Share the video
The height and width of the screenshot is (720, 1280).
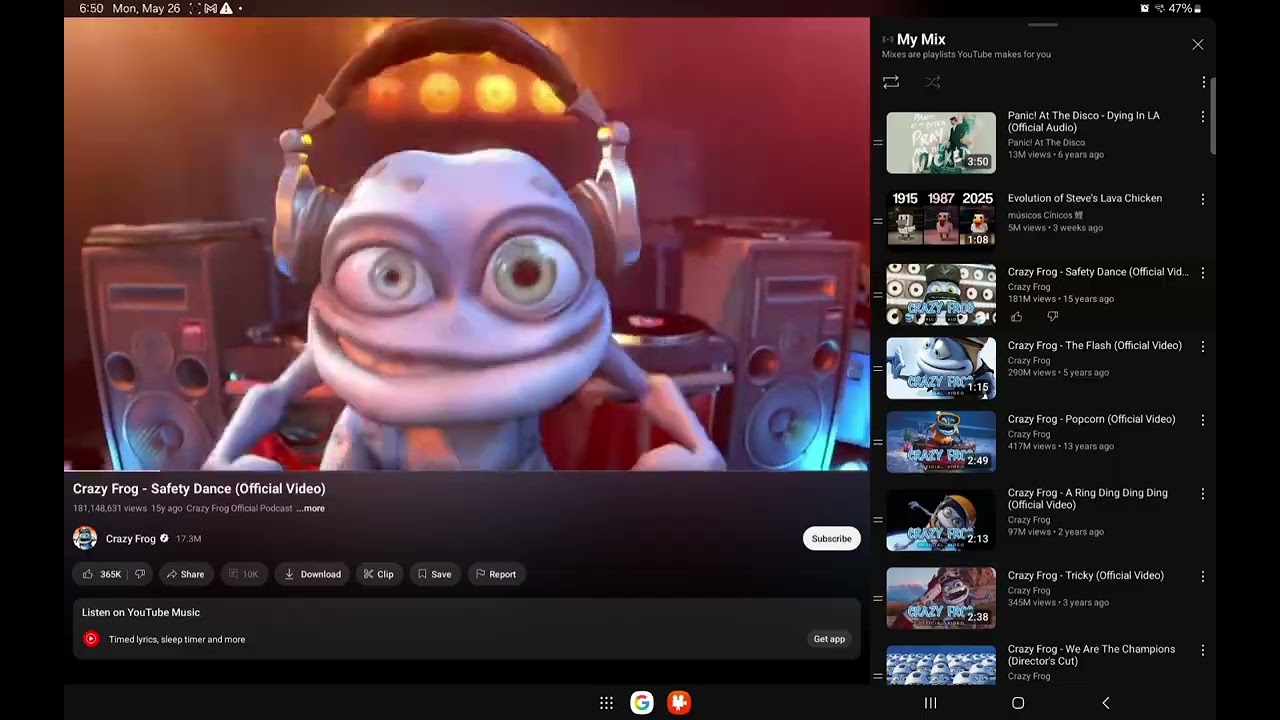click(x=185, y=574)
